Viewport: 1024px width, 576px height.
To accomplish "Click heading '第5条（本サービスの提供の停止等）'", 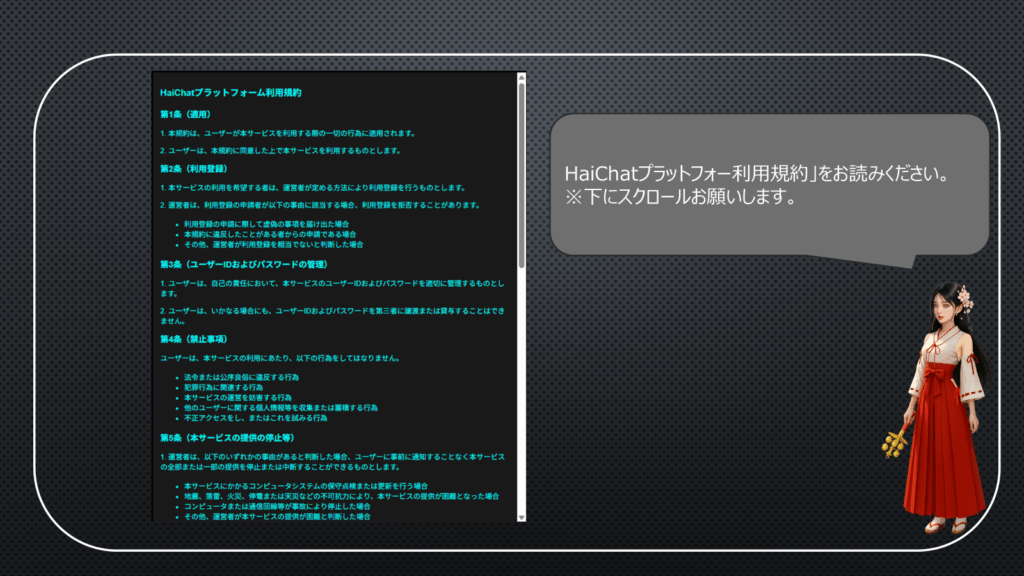I will [228, 438].
